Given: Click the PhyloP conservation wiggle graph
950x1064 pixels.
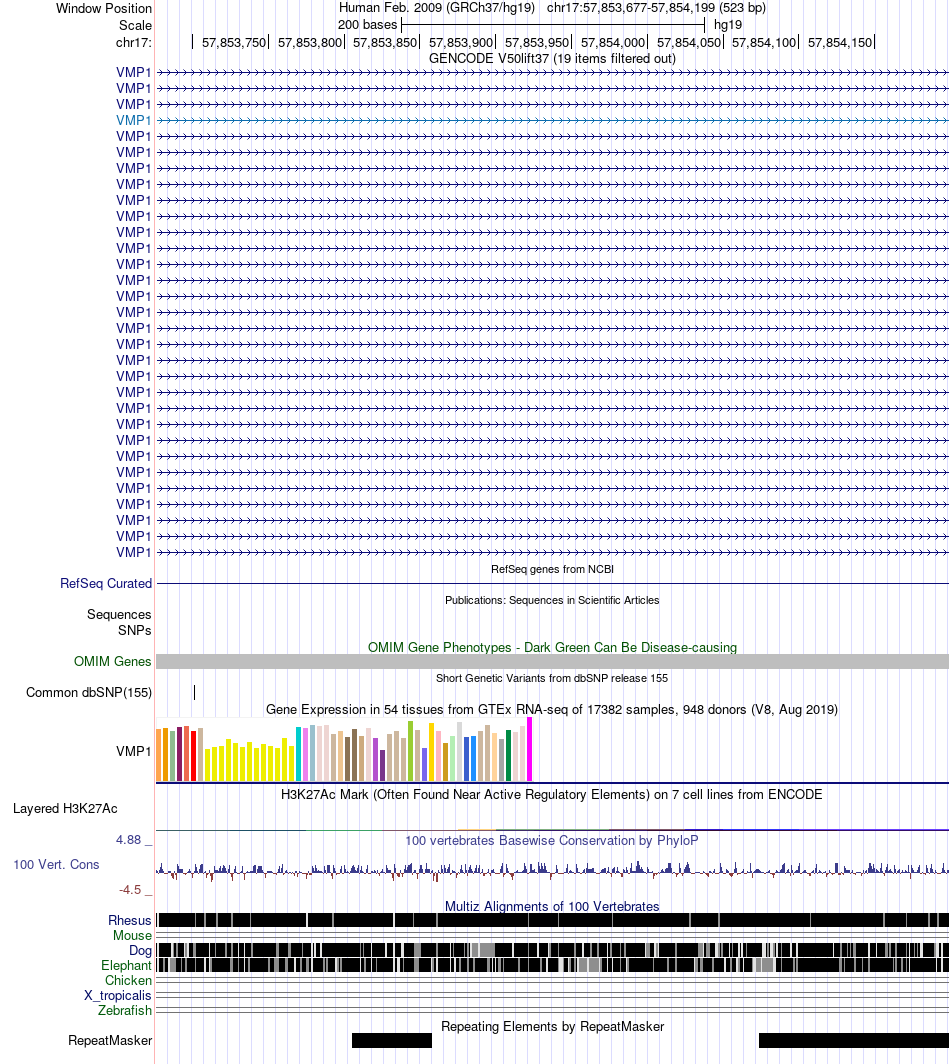Looking at the screenshot, I should pos(552,871).
